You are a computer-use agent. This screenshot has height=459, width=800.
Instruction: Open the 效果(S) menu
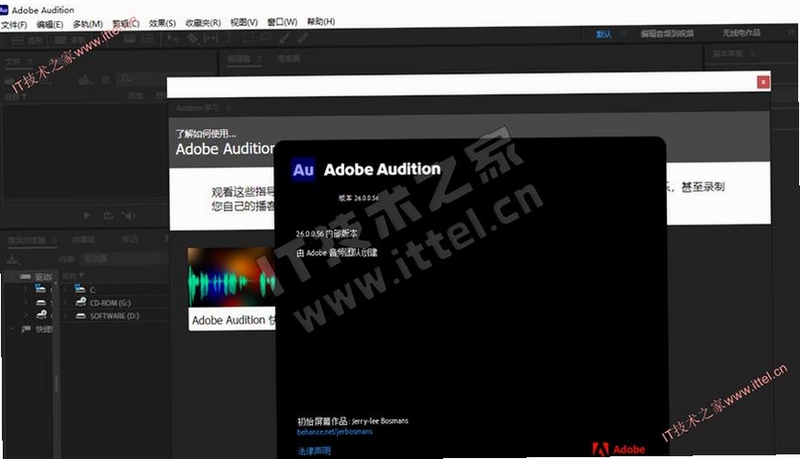pyautogui.click(x=162, y=23)
